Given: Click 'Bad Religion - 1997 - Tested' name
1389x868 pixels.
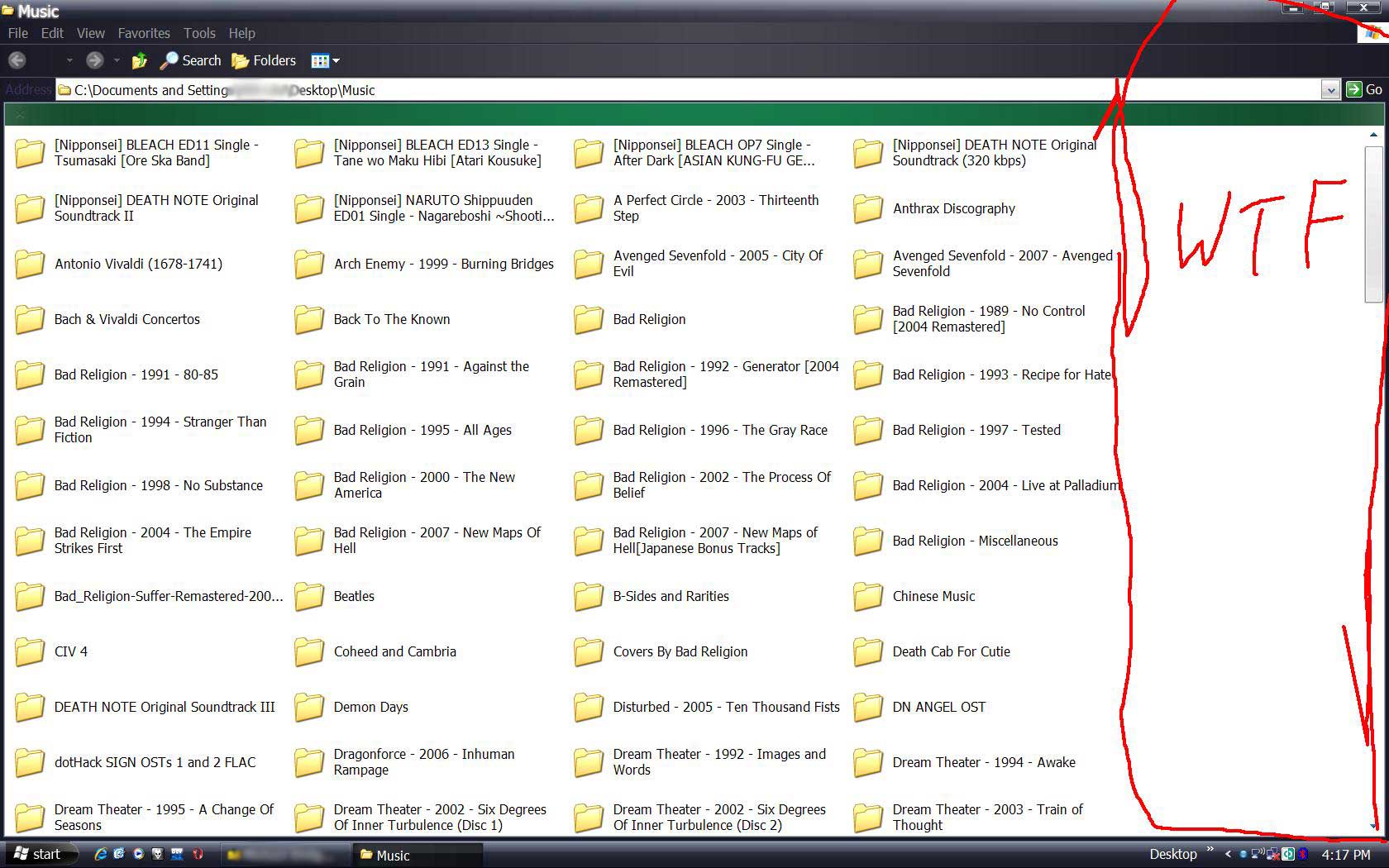Looking at the screenshot, I should (x=976, y=430).
